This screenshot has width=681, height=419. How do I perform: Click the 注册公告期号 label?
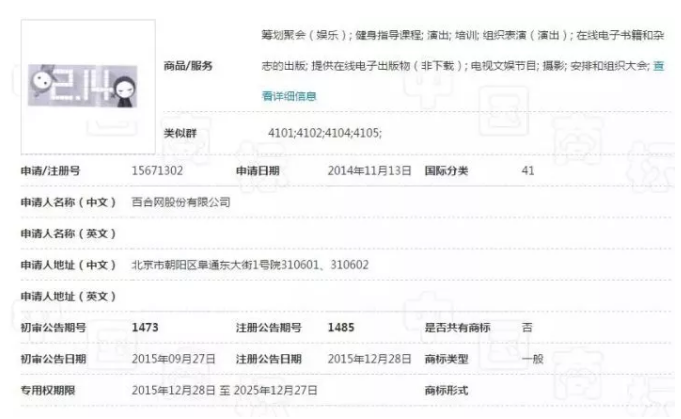pyautogui.click(x=268, y=327)
